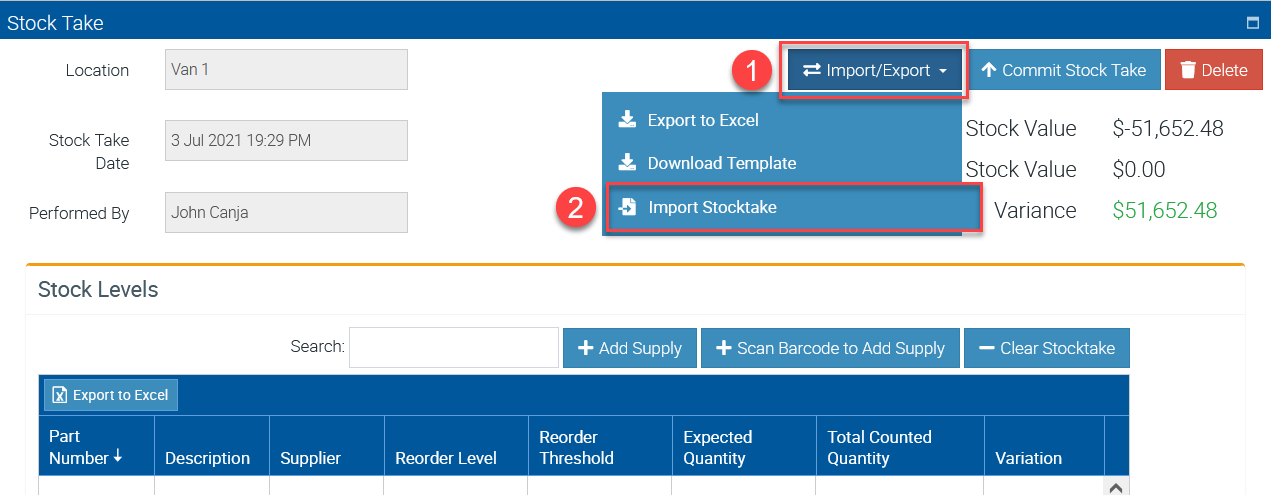Click the Clear Stocktake button
This screenshot has height=495, width=1271.
pyautogui.click(x=1046, y=348)
